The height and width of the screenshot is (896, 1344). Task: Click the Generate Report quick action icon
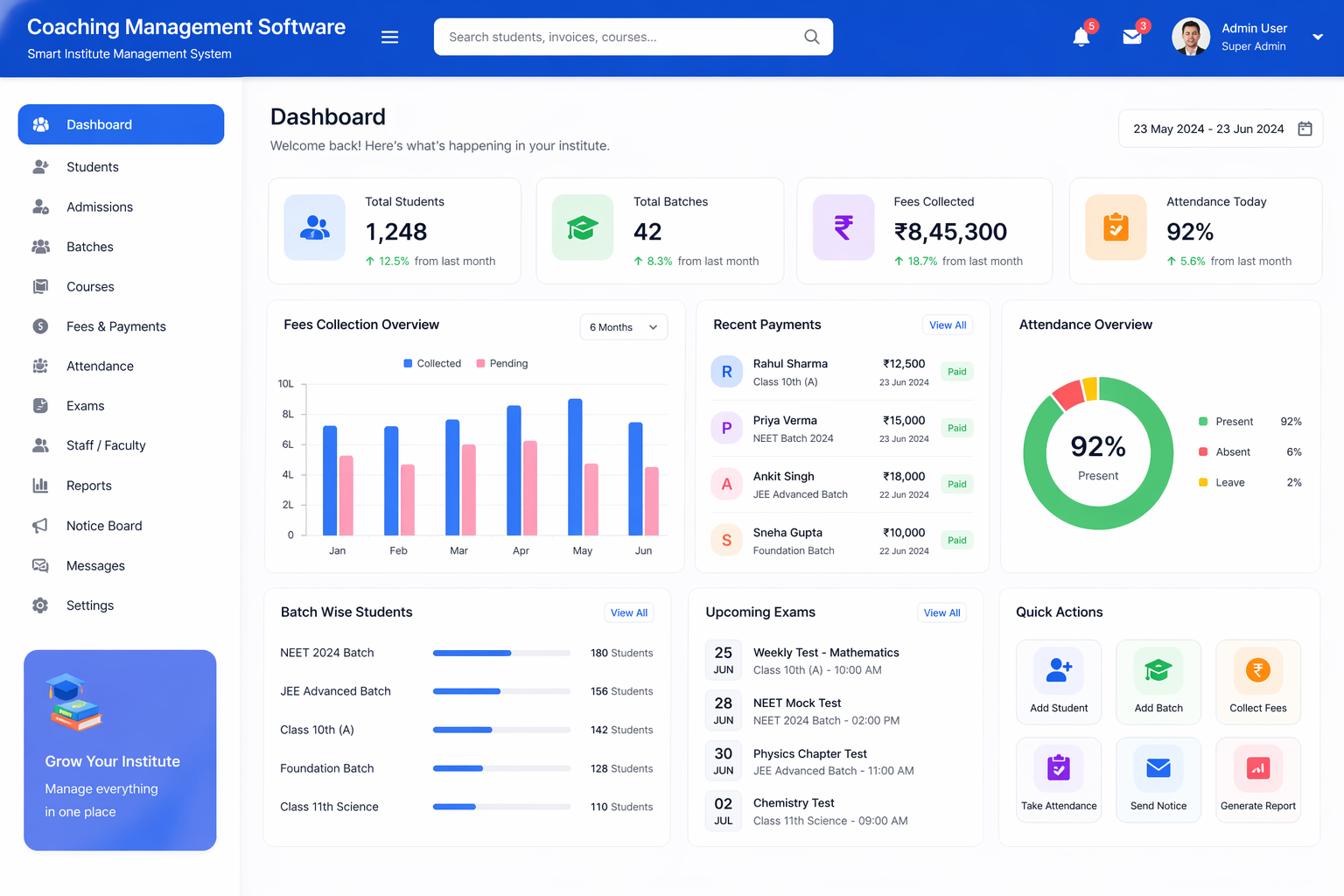coord(1258,767)
